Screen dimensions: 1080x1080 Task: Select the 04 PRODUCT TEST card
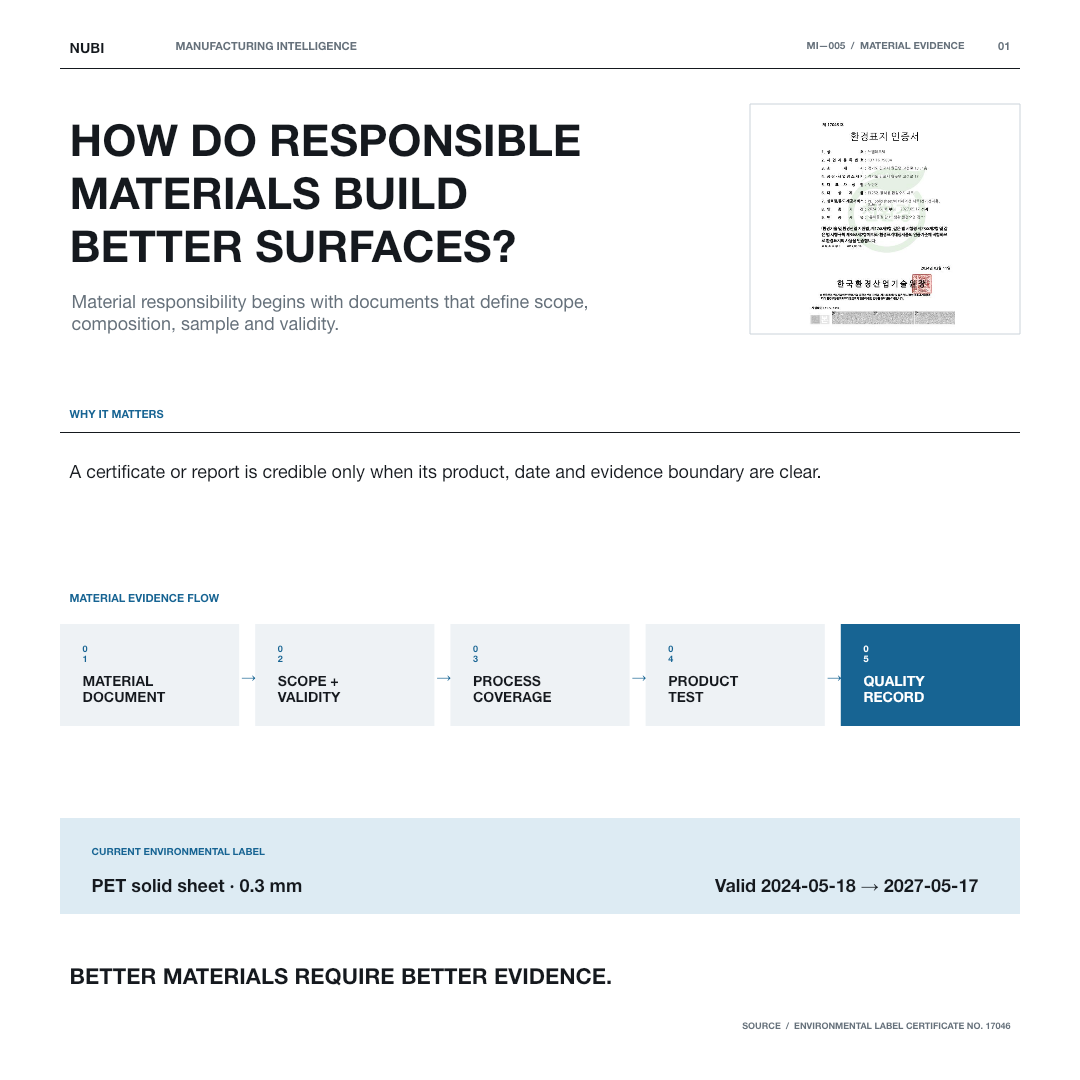tap(735, 675)
